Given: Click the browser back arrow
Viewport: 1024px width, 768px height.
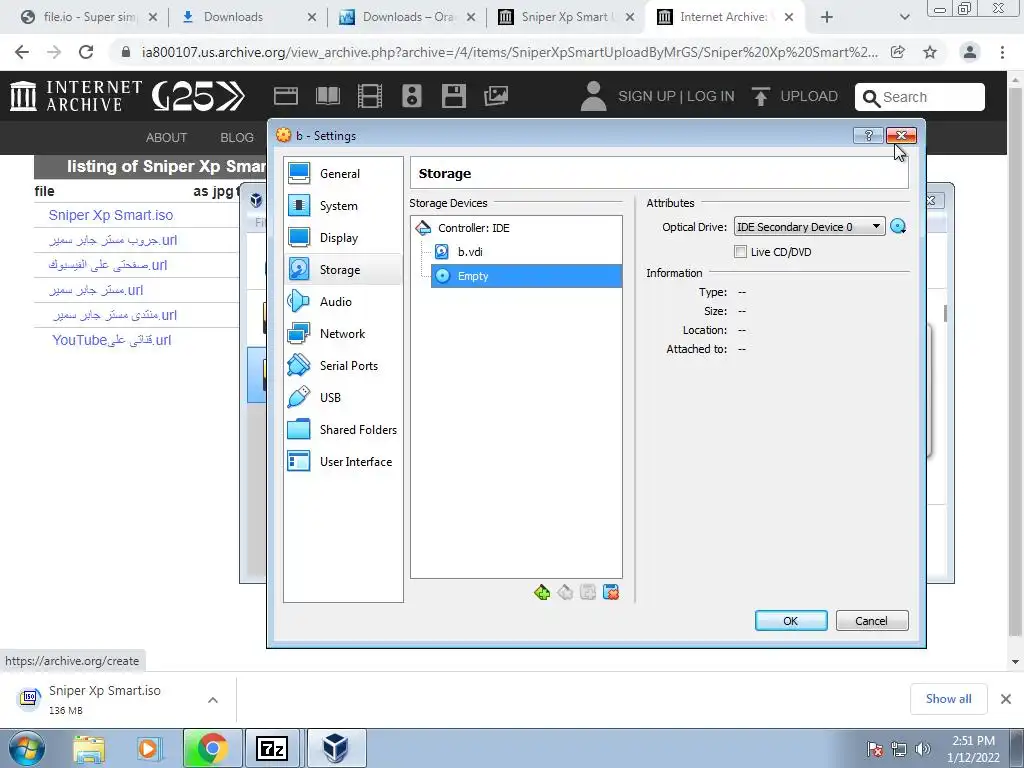Looking at the screenshot, I should [x=22, y=52].
